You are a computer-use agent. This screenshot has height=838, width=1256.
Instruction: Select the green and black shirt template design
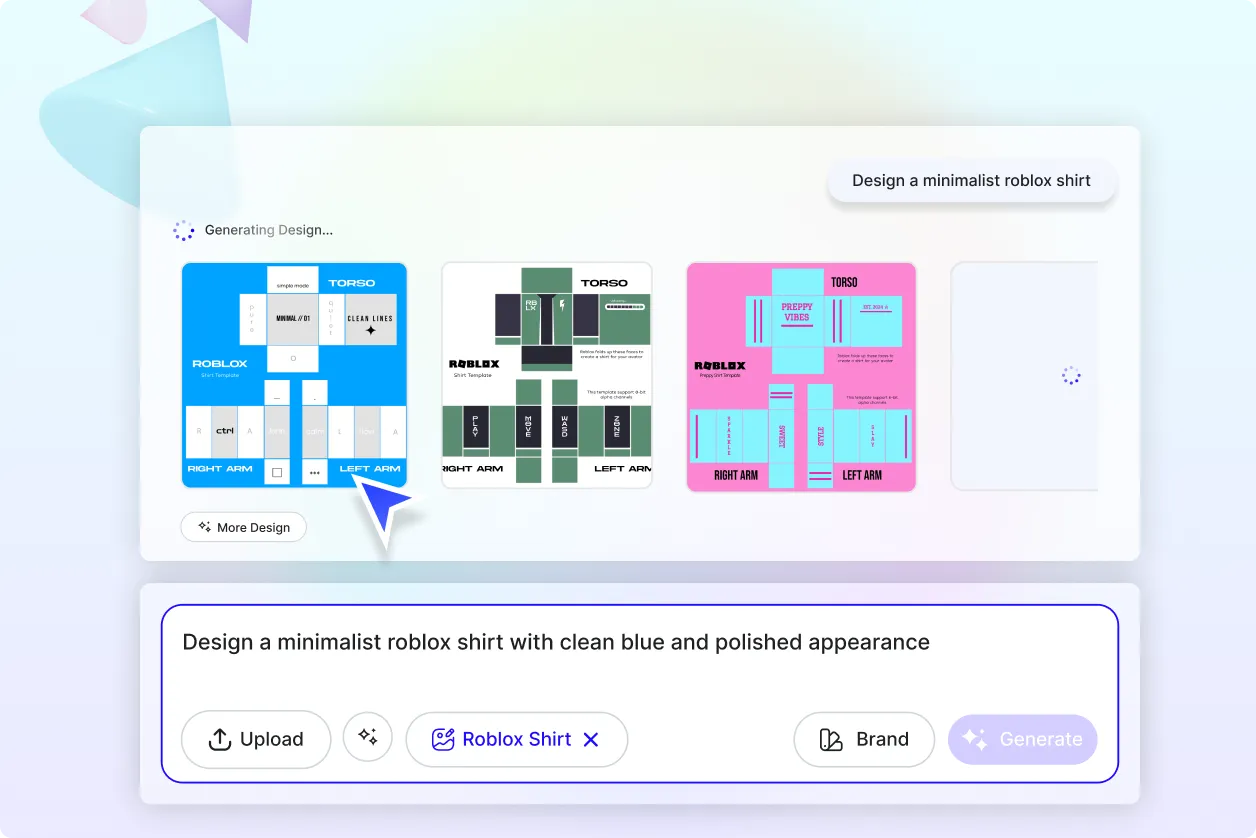547,376
